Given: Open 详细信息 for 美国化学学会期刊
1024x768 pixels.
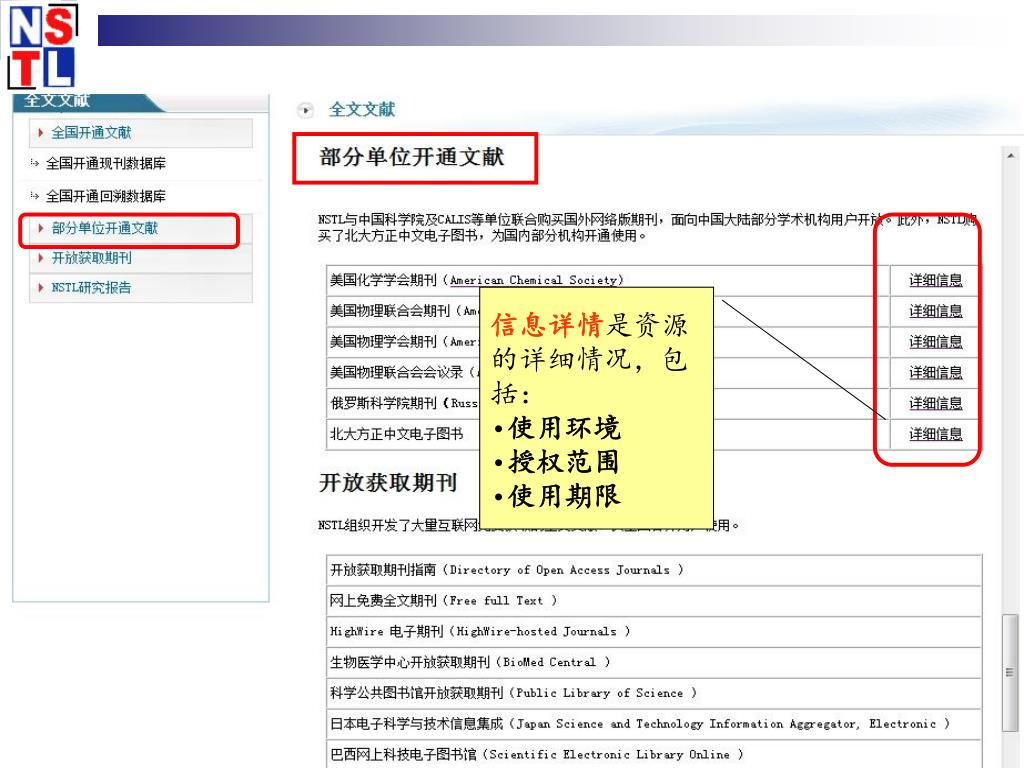Looking at the screenshot, I should pyautogui.click(x=935, y=280).
